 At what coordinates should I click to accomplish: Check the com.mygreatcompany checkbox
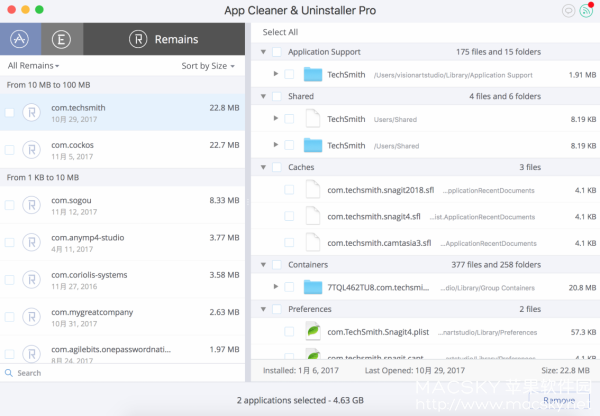tap(10, 317)
